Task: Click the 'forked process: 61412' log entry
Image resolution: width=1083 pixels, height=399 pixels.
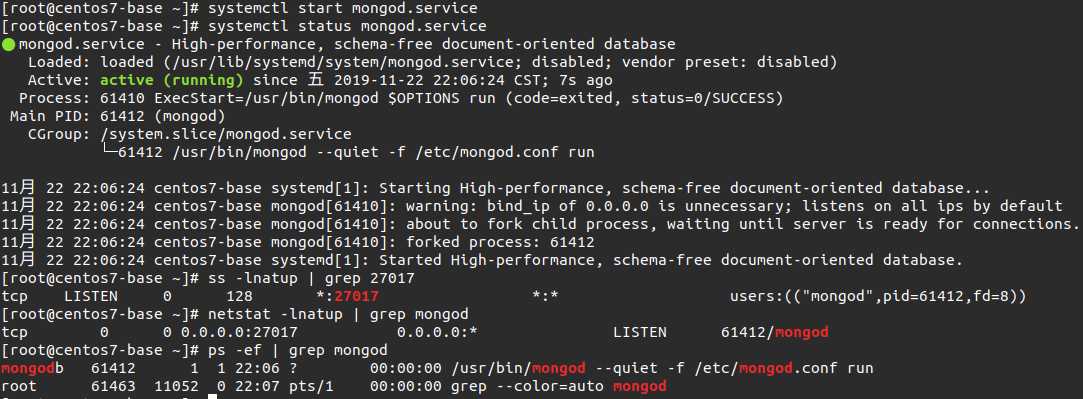Action: tap(500, 242)
